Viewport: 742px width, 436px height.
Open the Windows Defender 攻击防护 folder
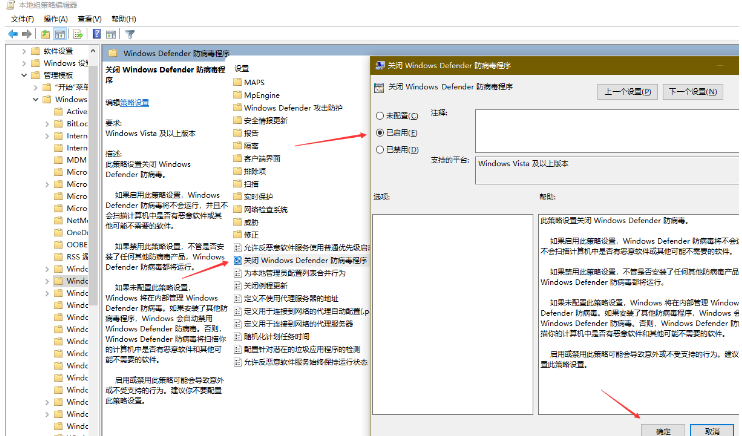288,108
